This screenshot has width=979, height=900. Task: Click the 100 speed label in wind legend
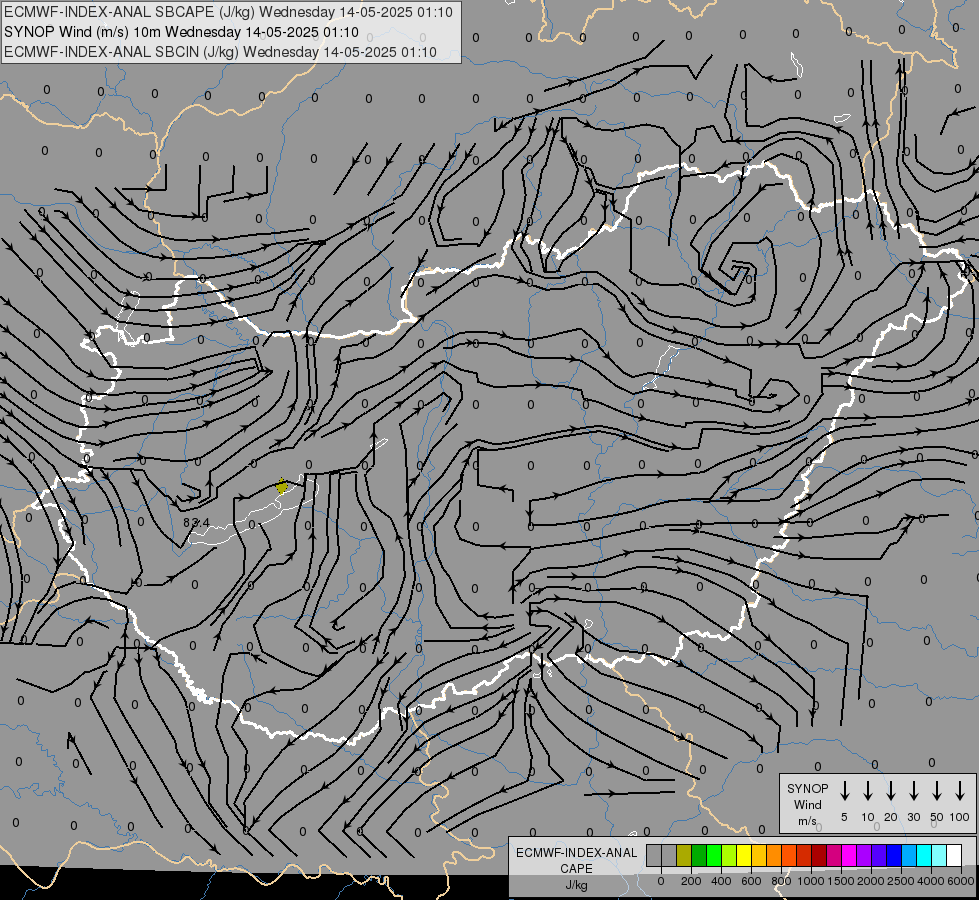point(960,817)
